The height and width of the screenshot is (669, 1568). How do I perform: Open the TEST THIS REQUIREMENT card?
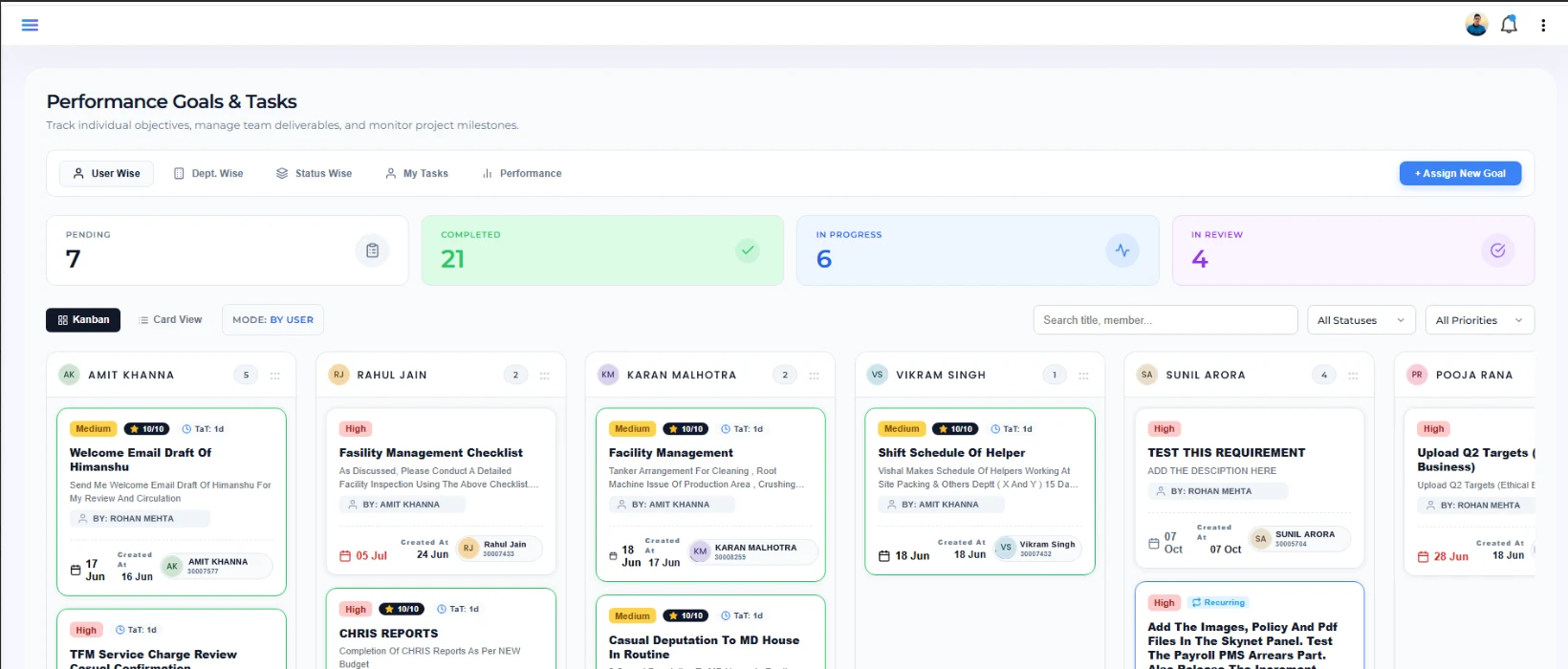[x=1250, y=488]
